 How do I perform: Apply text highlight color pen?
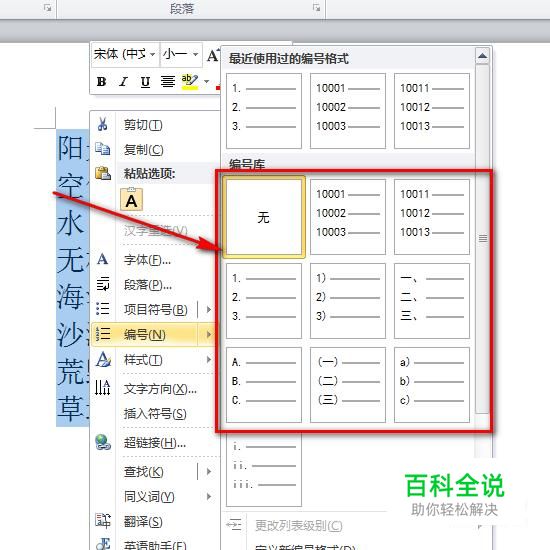[190, 81]
